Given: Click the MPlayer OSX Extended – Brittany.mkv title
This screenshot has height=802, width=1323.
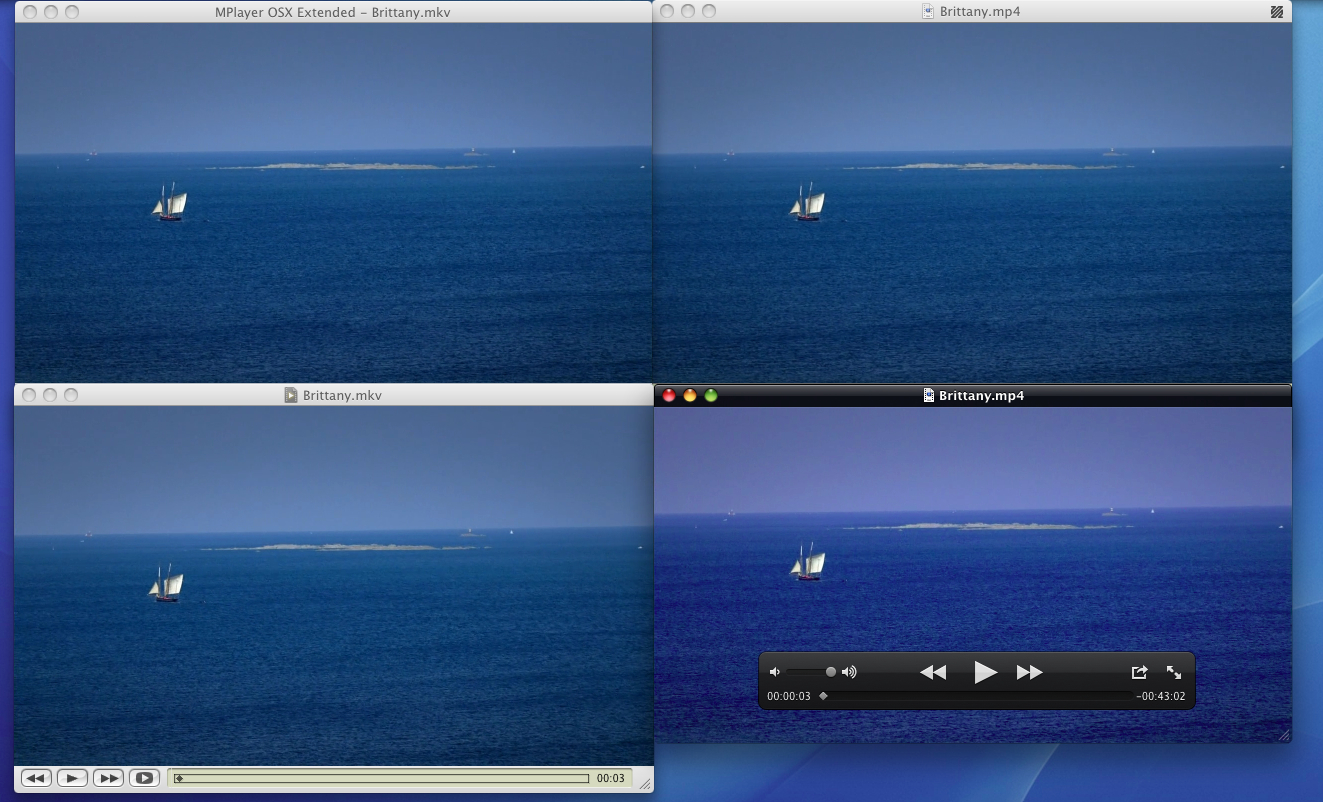Looking at the screenshot, I should 333,12.
